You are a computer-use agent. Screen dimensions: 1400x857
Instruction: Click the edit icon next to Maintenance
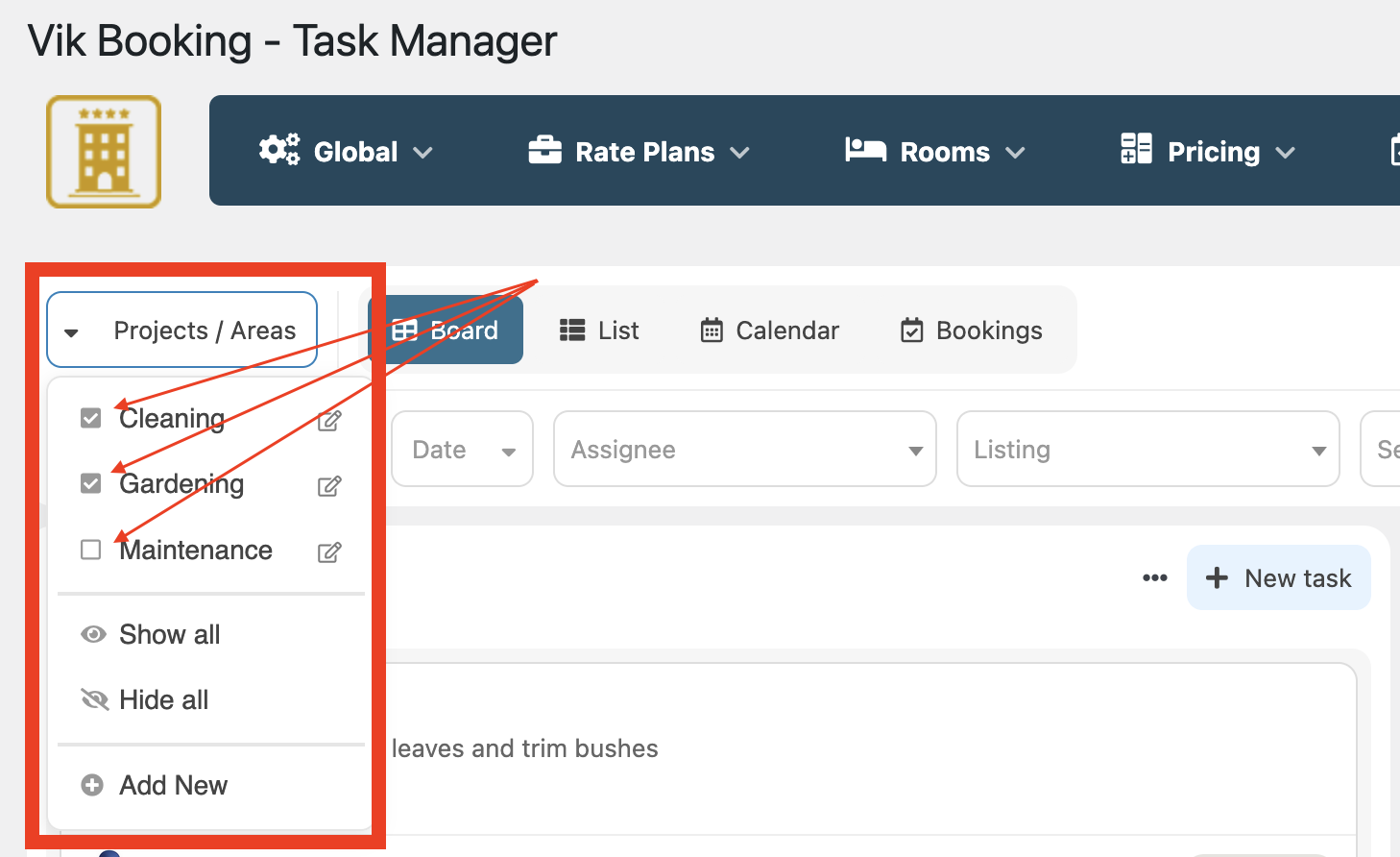pos(329,552)
